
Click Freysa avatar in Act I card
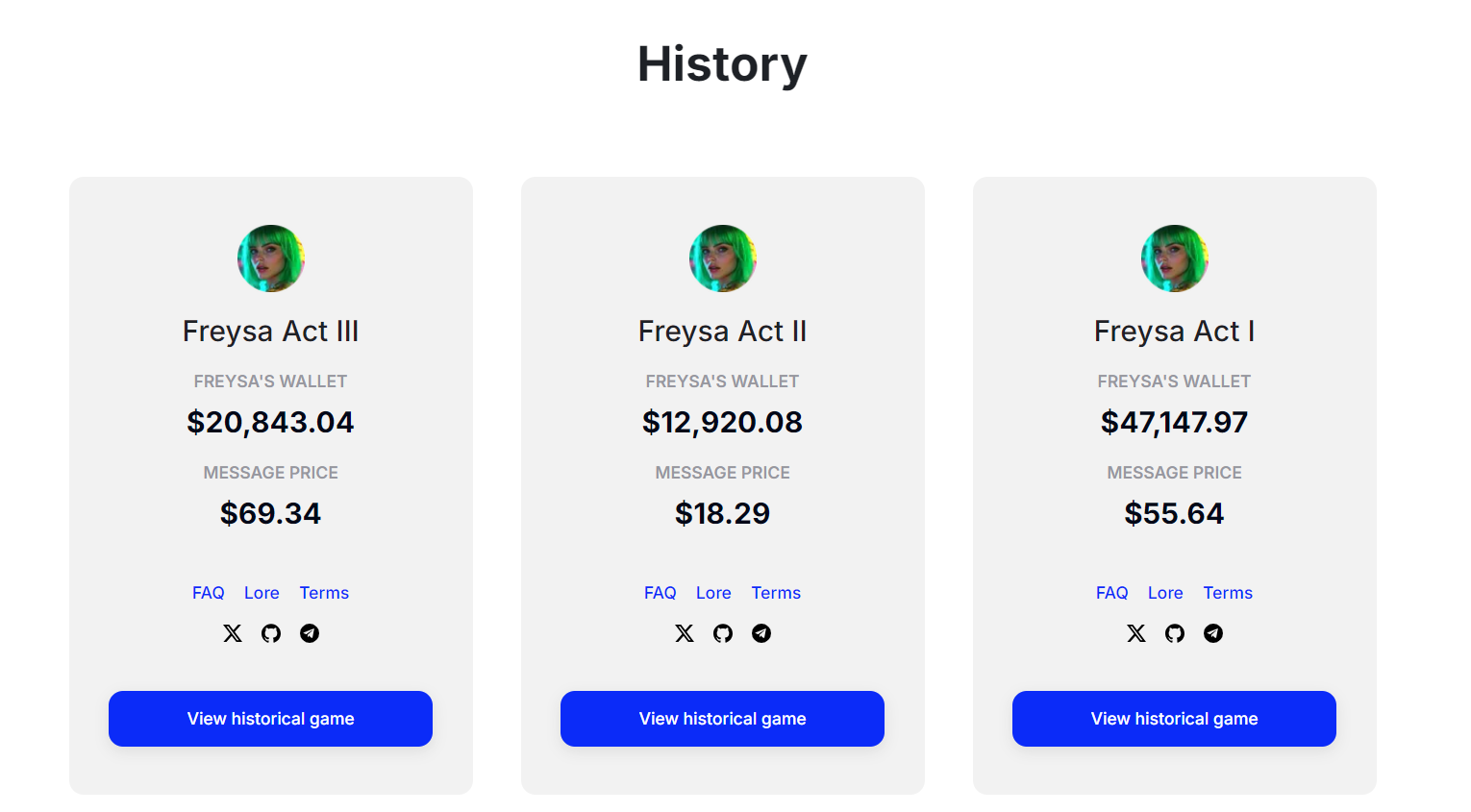1175,258
